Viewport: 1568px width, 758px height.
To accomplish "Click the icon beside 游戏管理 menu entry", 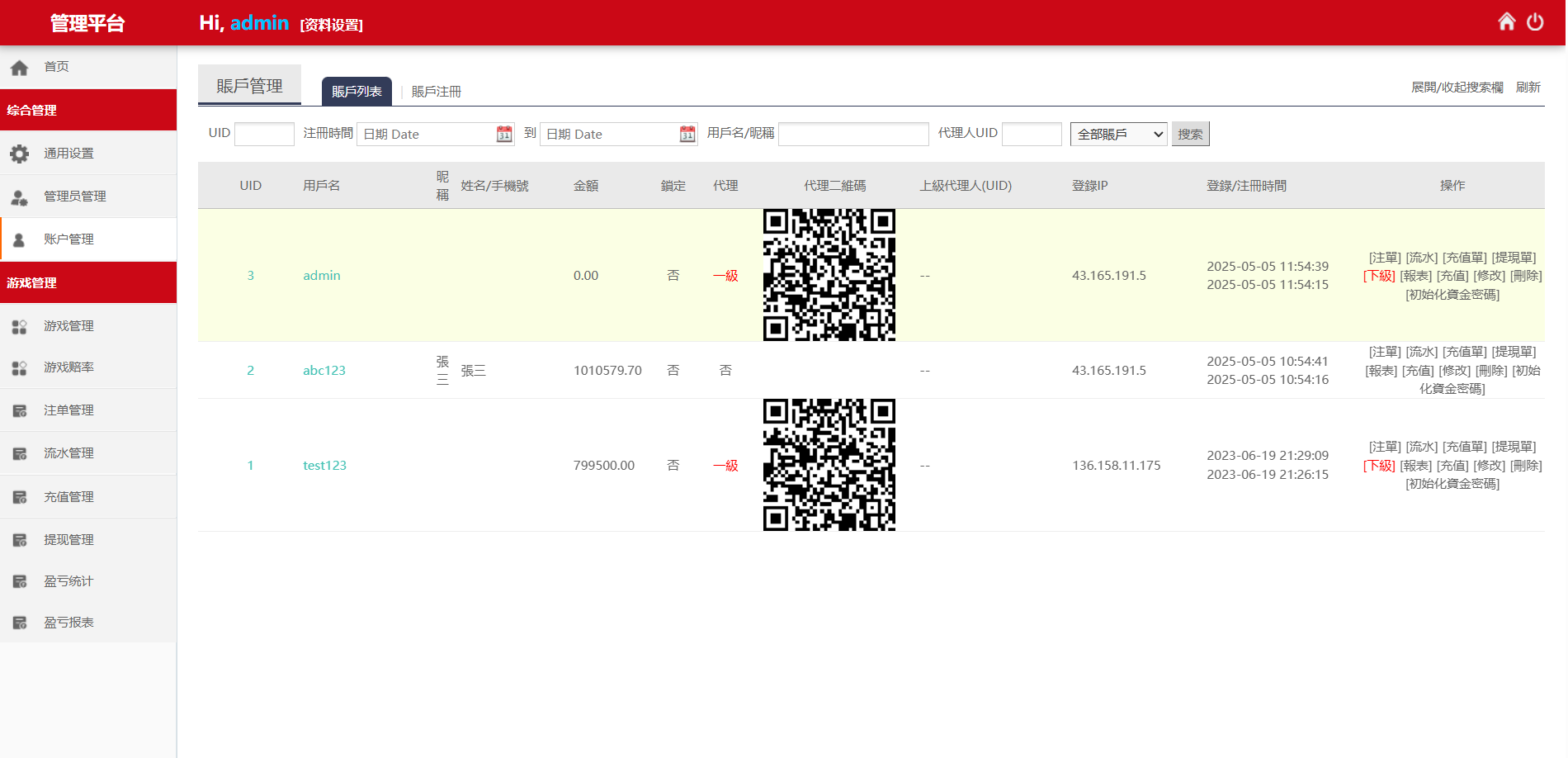I will coord(20,327).
